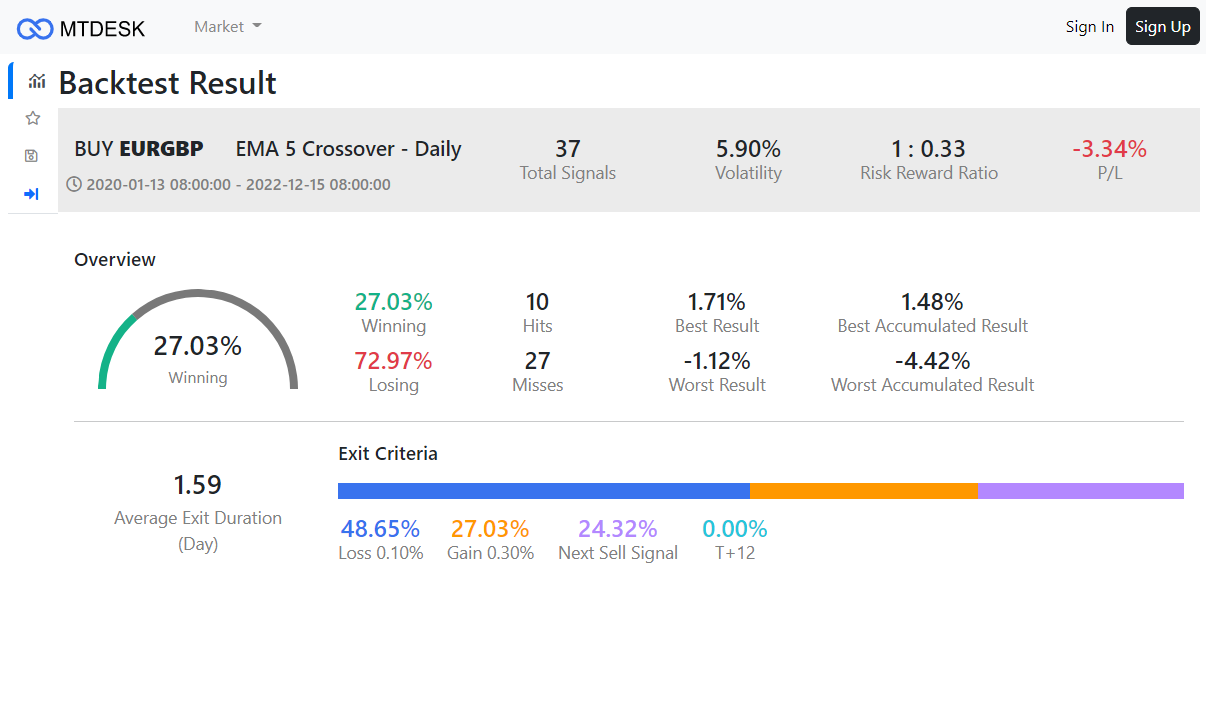Click the save disk sidebar icon
The height and width of the screenshot is (708, 1206).
point(32,156)
